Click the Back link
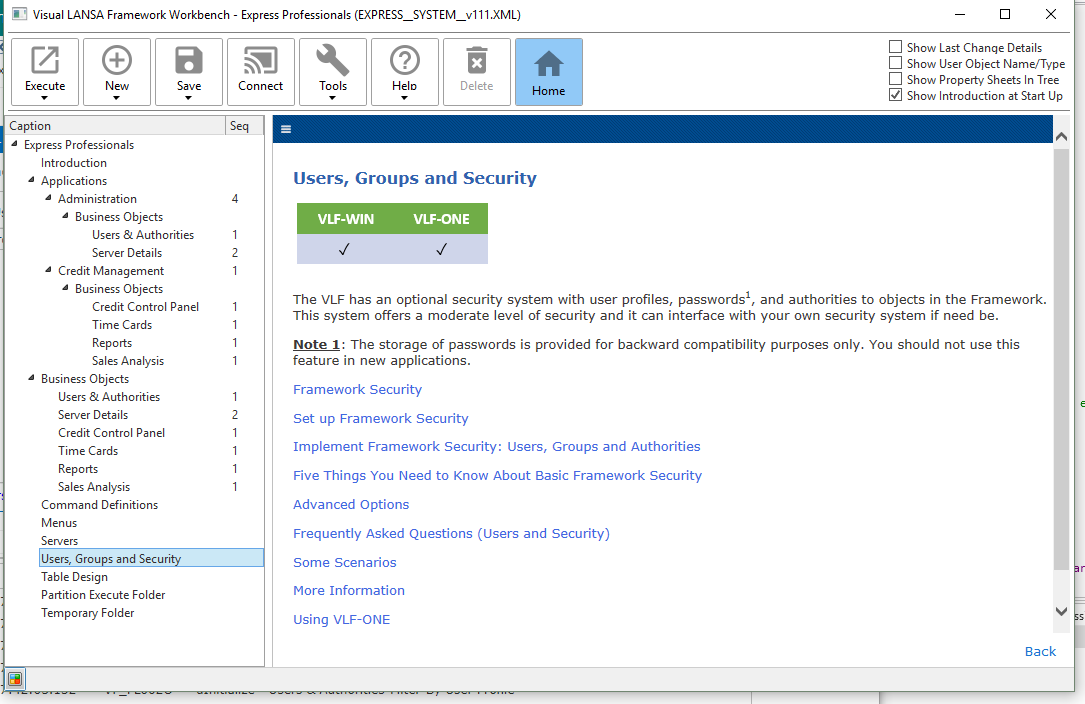This screenshot has width=1085, height=704. tap(1040, 651)
